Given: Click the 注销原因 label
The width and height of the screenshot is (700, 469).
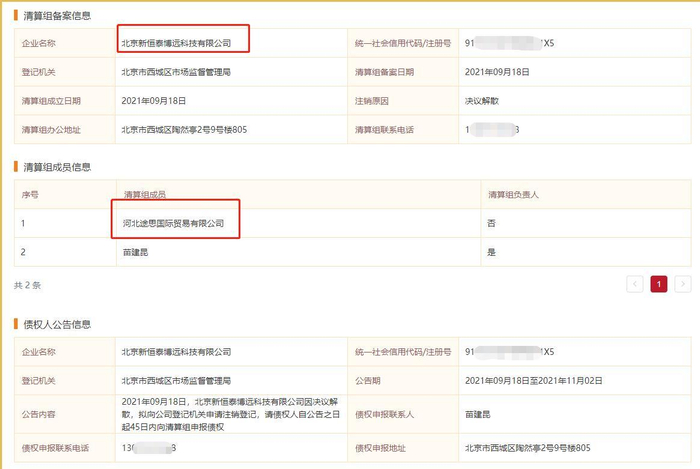Looking at the screenshot, I should tap(371, 101).
